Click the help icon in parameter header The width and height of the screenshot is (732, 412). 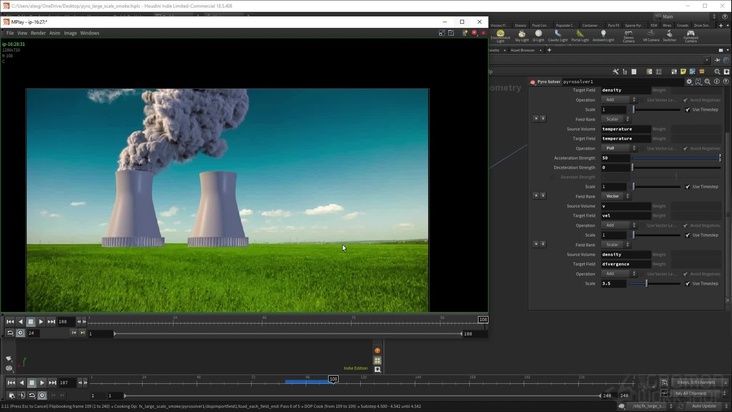click(726, 82)
